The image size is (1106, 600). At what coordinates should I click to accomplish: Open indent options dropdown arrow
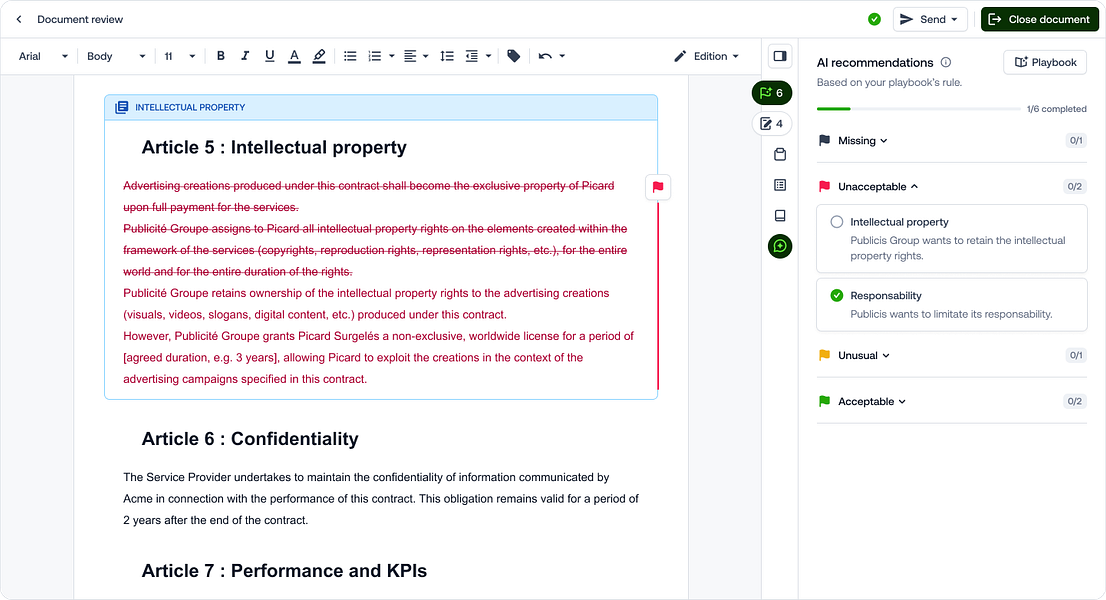(x=488, y=56)
